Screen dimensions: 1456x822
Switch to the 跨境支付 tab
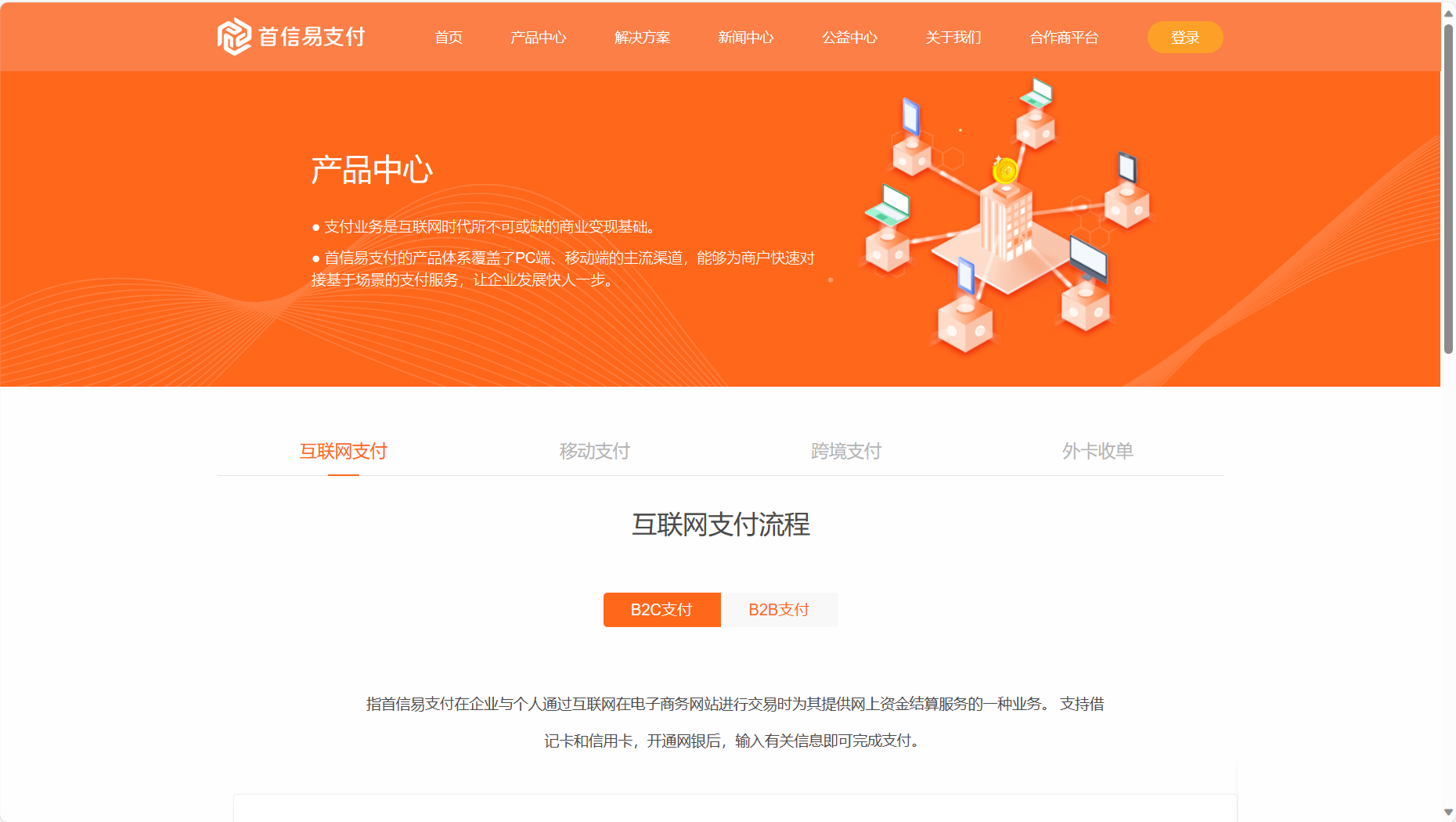[846, 451]
